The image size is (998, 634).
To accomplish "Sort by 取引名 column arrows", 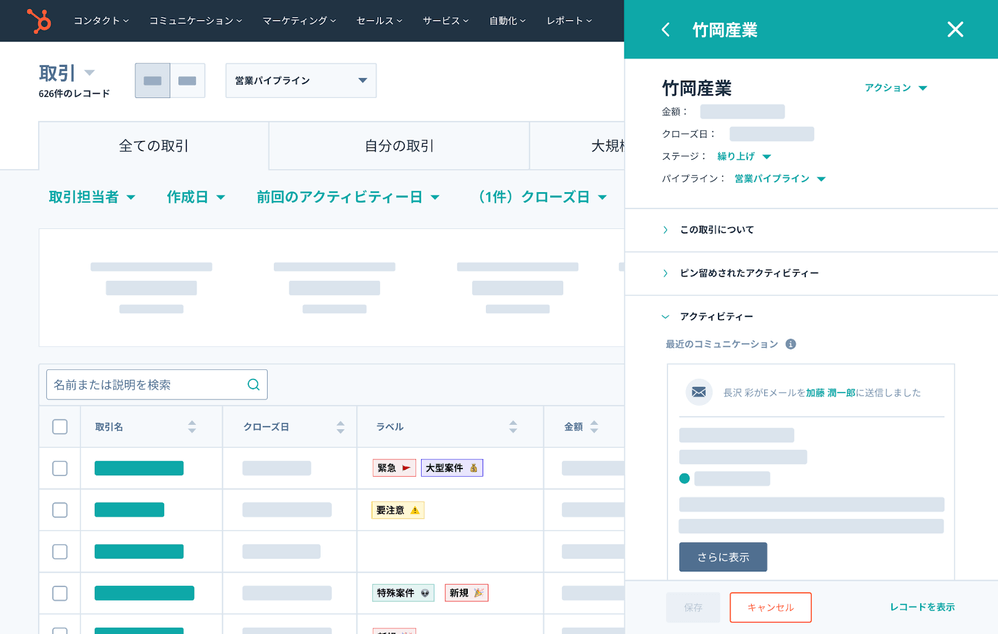I will point(192,427).
